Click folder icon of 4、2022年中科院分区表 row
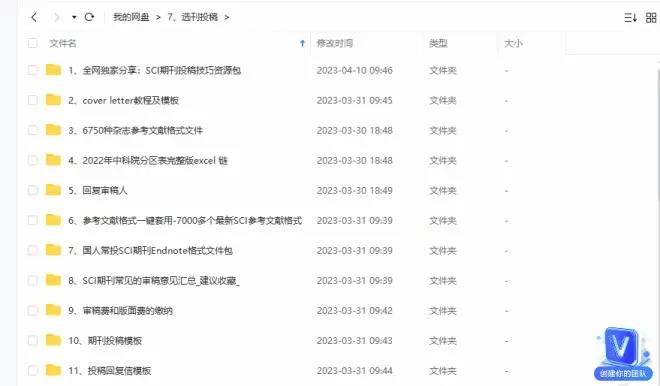Viewport: 660px width, 386px height. [53, 160]
